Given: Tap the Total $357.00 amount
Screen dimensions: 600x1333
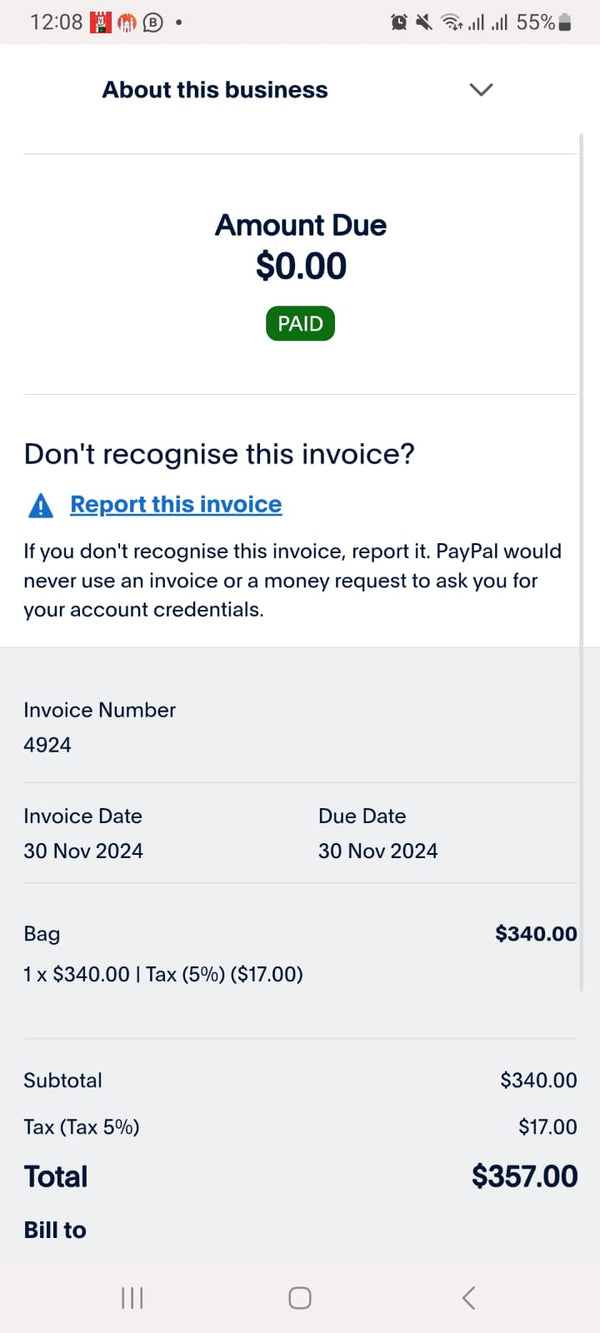Looking at the screenshot, I should tap(525, 1176).
